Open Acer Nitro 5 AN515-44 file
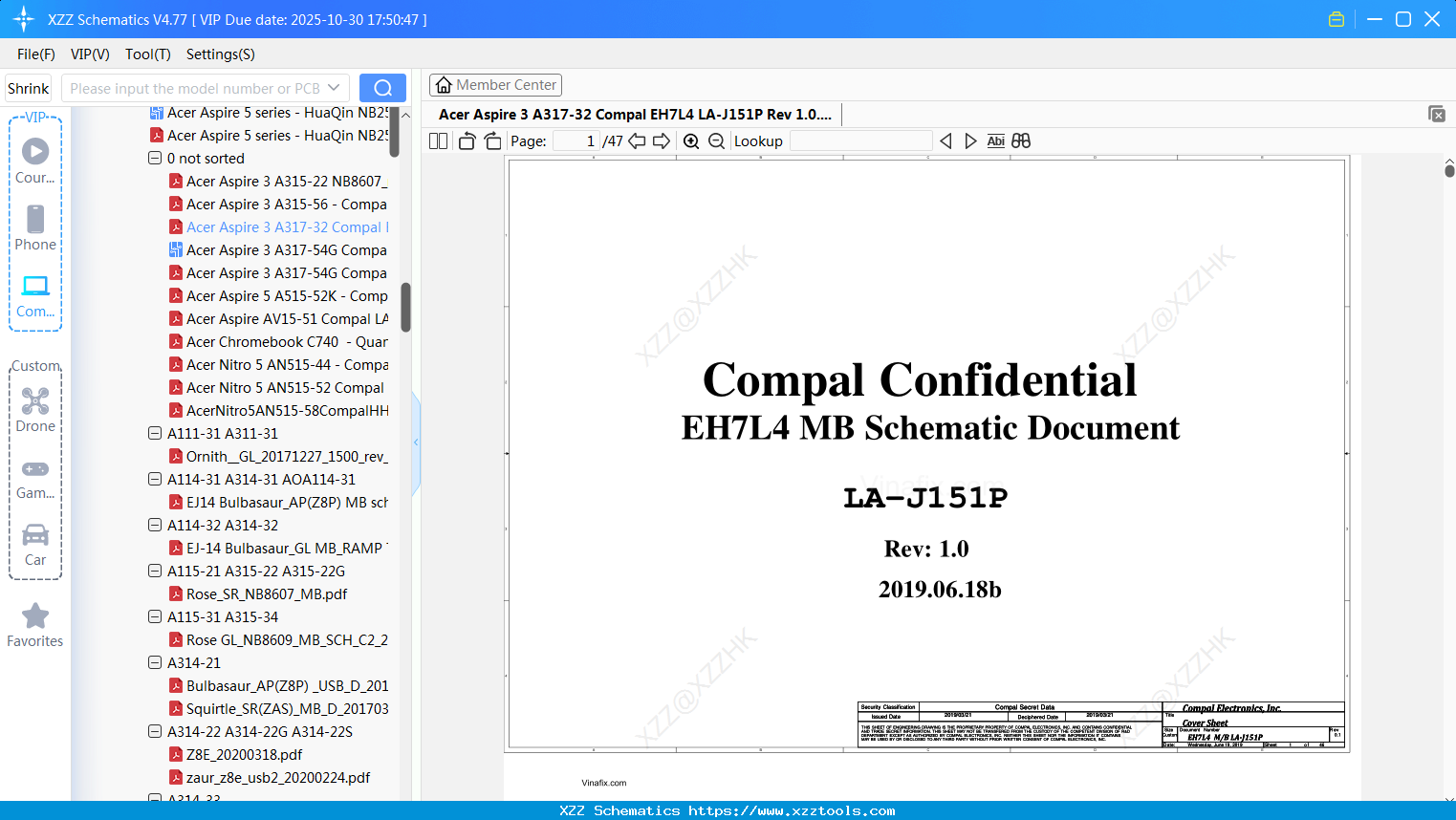 [x=278, y=364]
